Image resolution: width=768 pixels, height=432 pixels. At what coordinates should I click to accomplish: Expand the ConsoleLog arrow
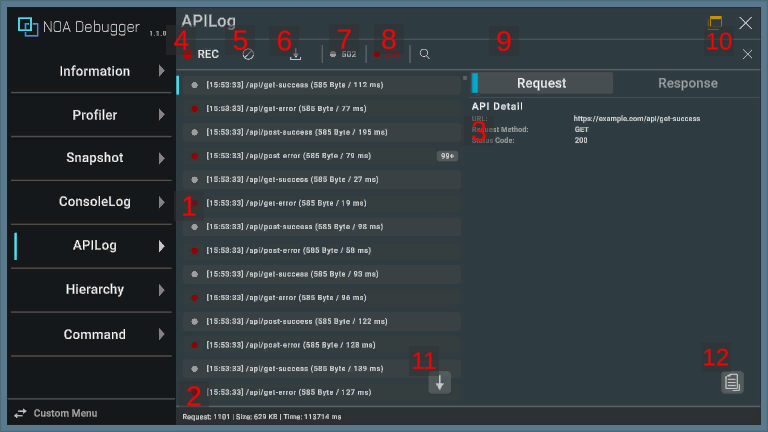[162, 202]
